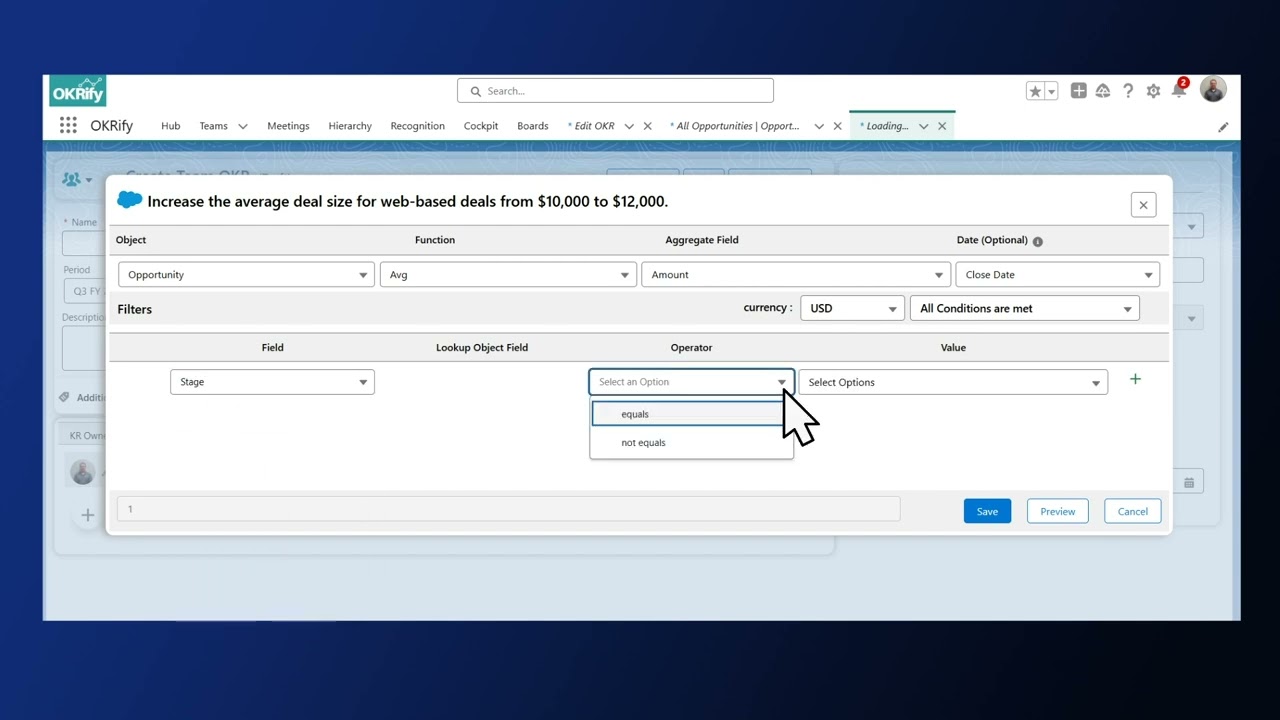This screenshot has width=1280, height=720.
Task: Open the All Conditions are met dropdown
Action: 1024,308
